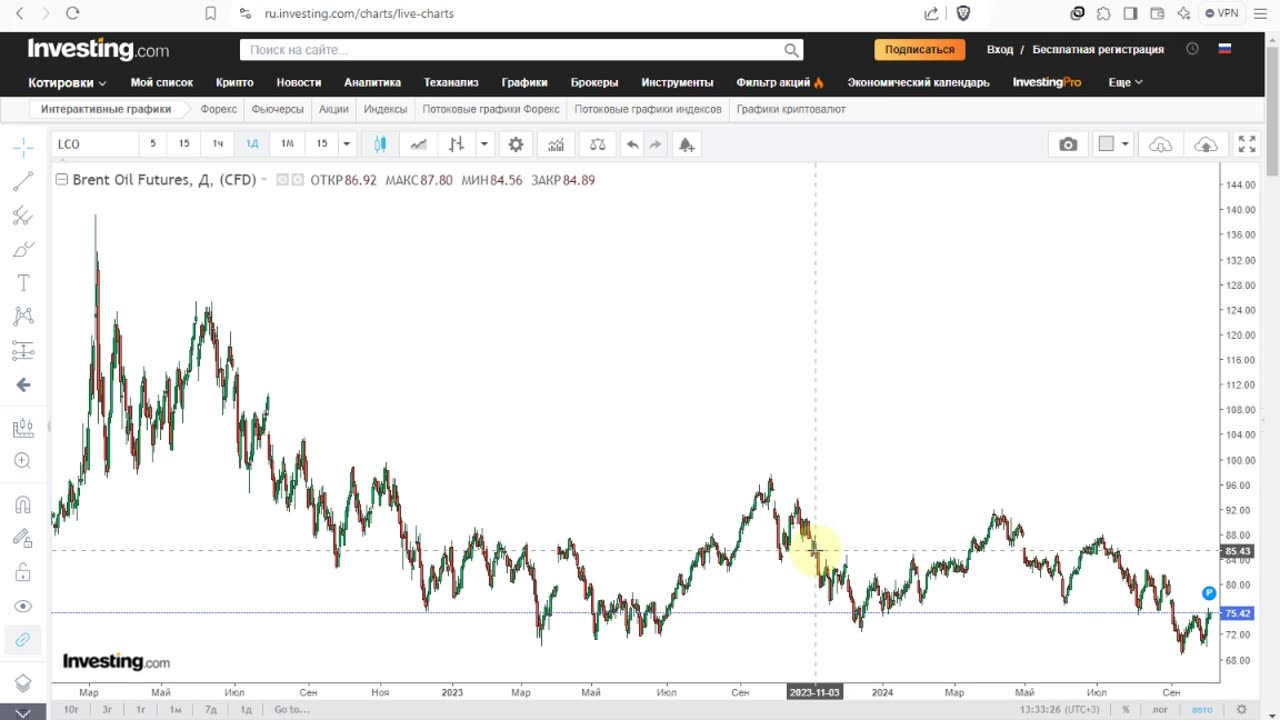Open the Теханализ menu

coord(451,82)
